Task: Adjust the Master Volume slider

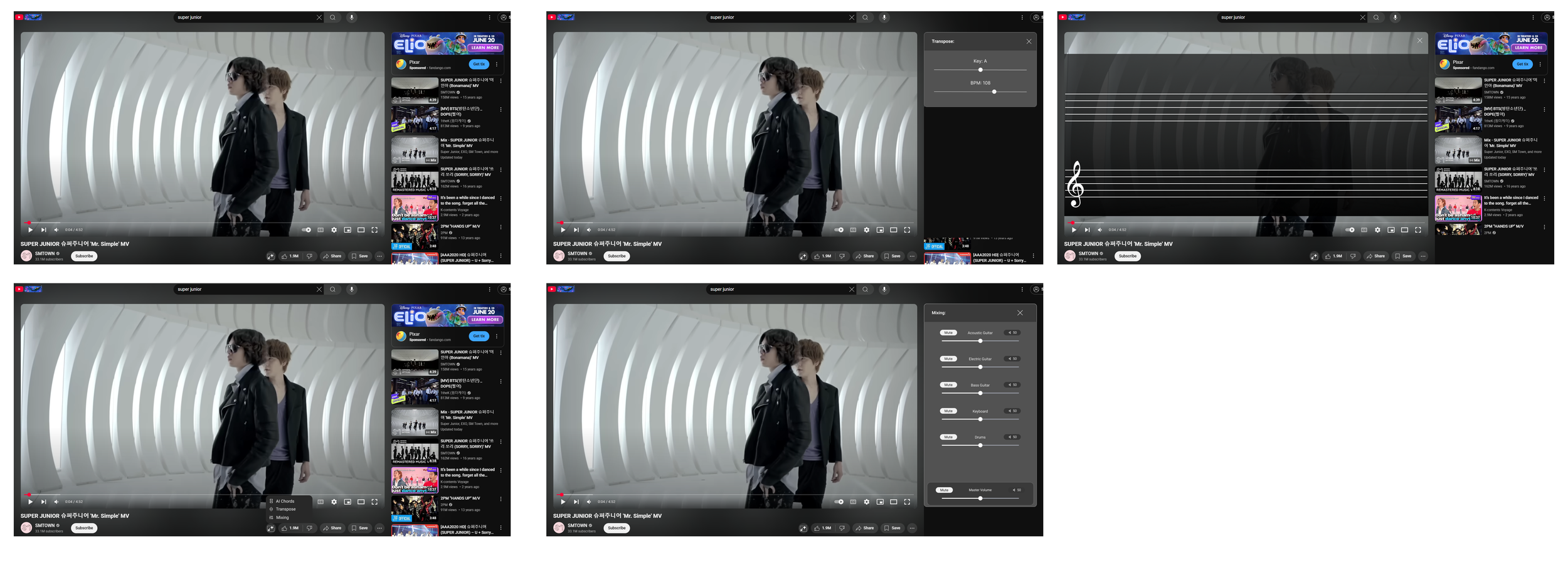Action: (980, 498)
